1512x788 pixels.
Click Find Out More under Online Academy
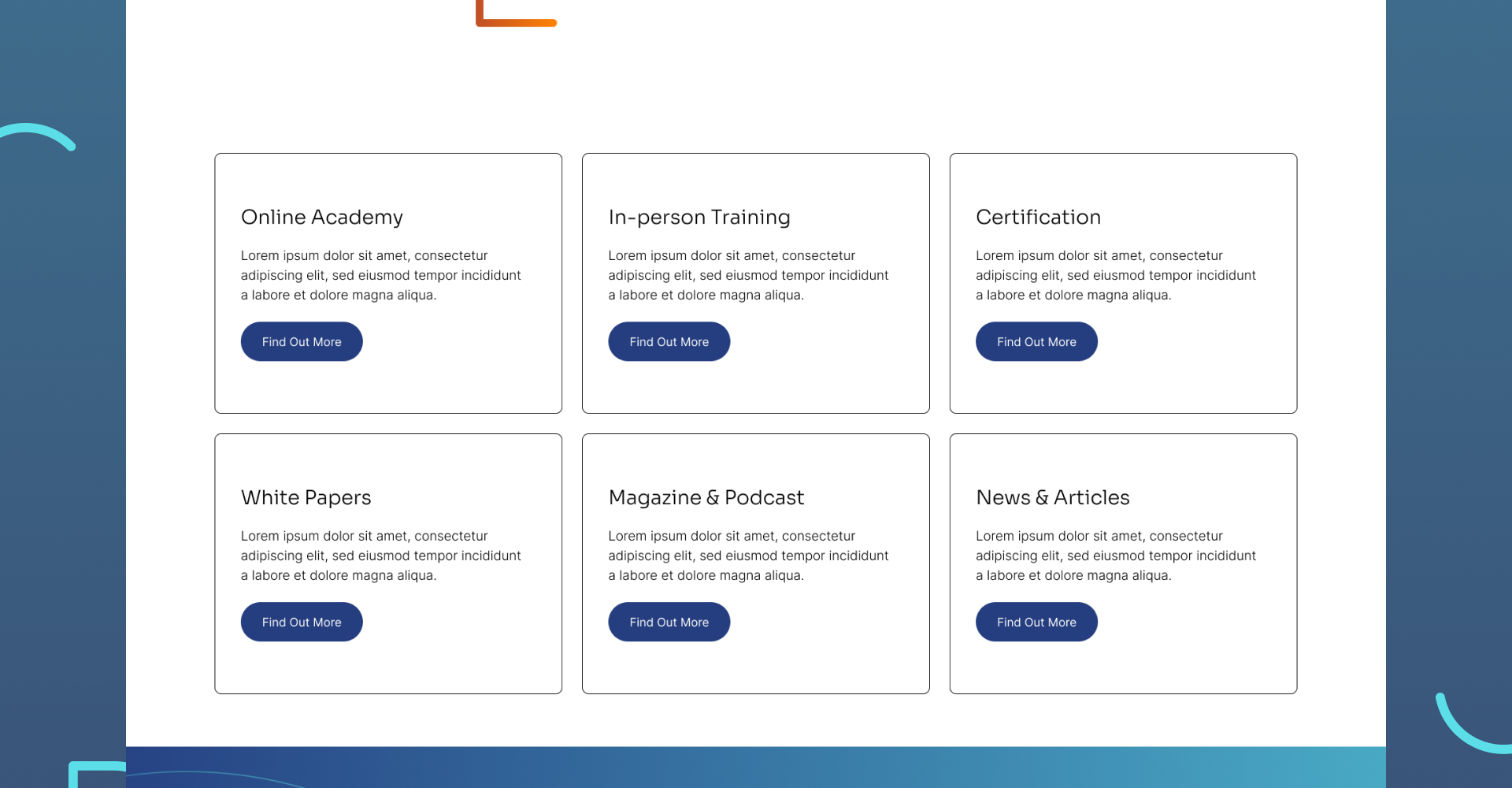pyautogui.click(x=302, y=342)
